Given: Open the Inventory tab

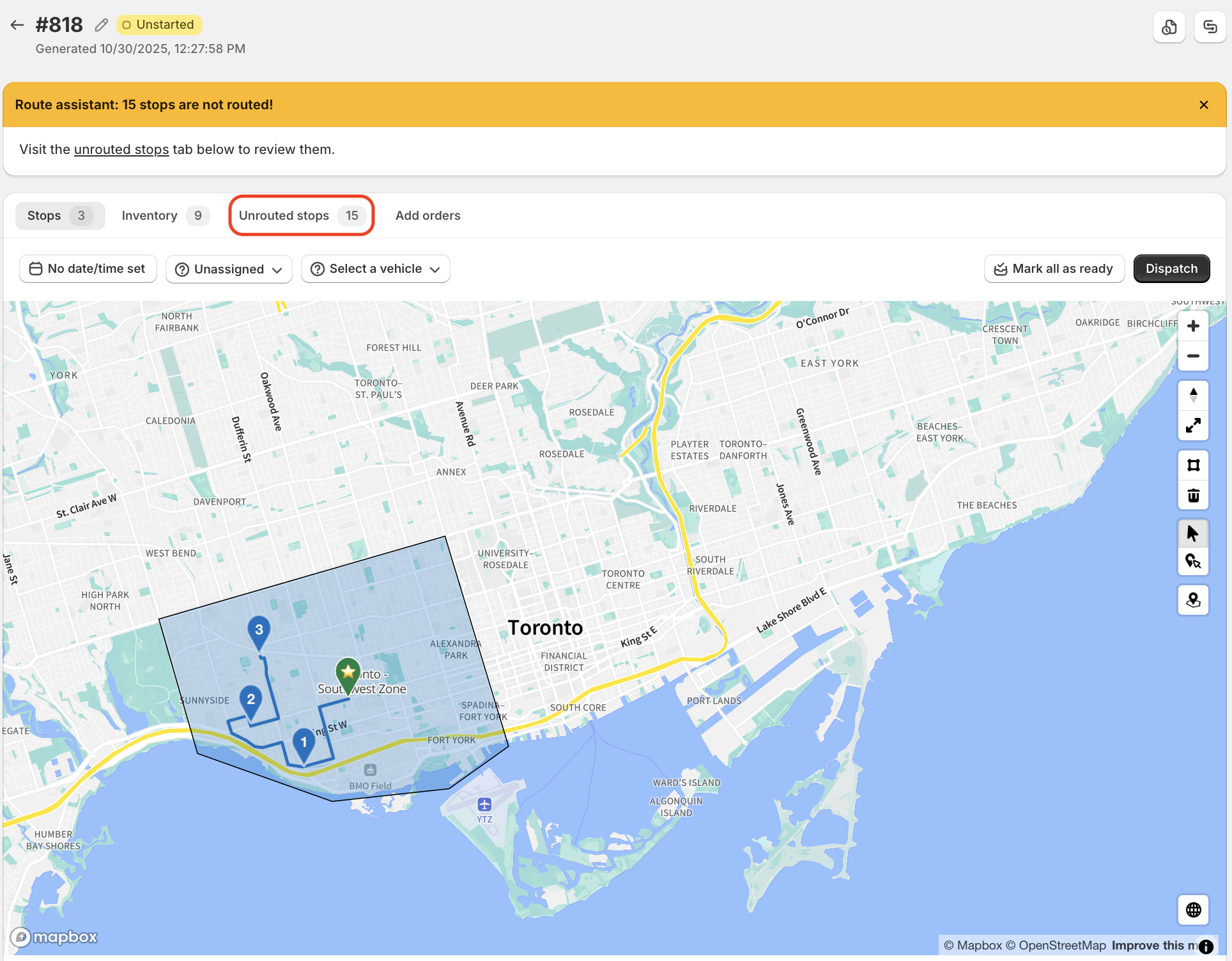Looking at the screenshot, I should click(164, 216).
